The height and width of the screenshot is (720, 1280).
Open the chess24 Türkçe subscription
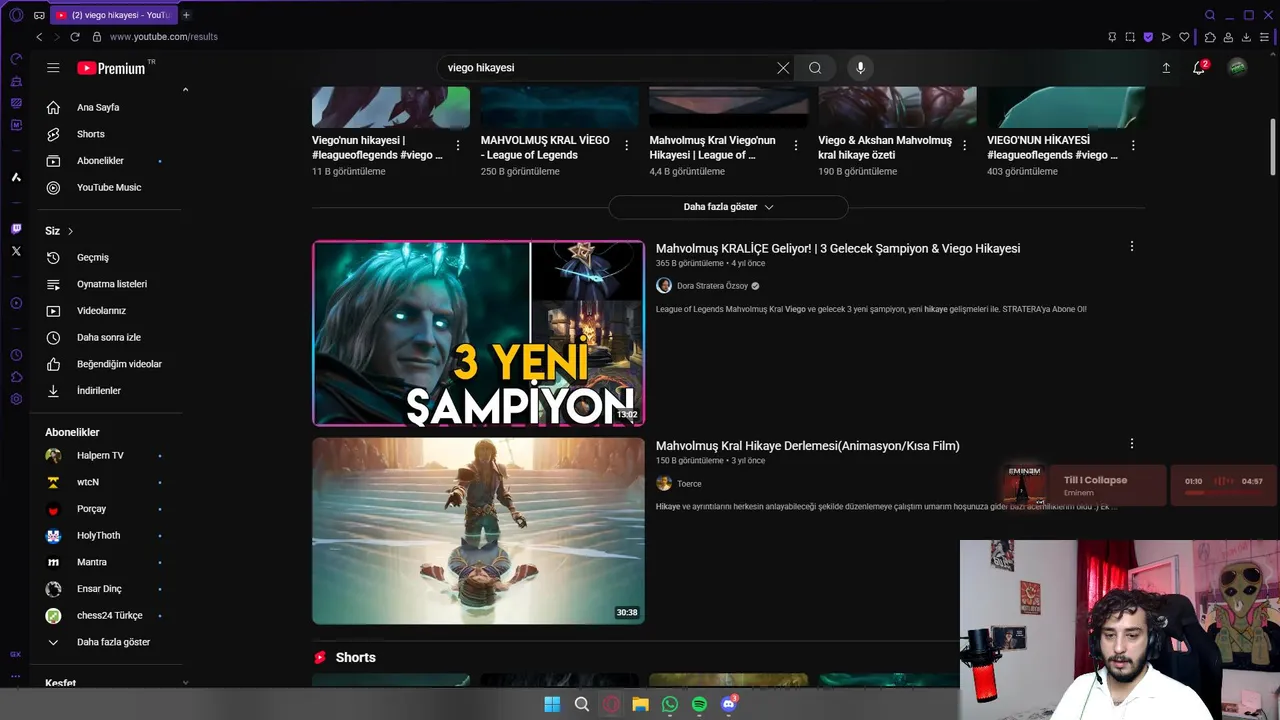click(x=108, y=616)
